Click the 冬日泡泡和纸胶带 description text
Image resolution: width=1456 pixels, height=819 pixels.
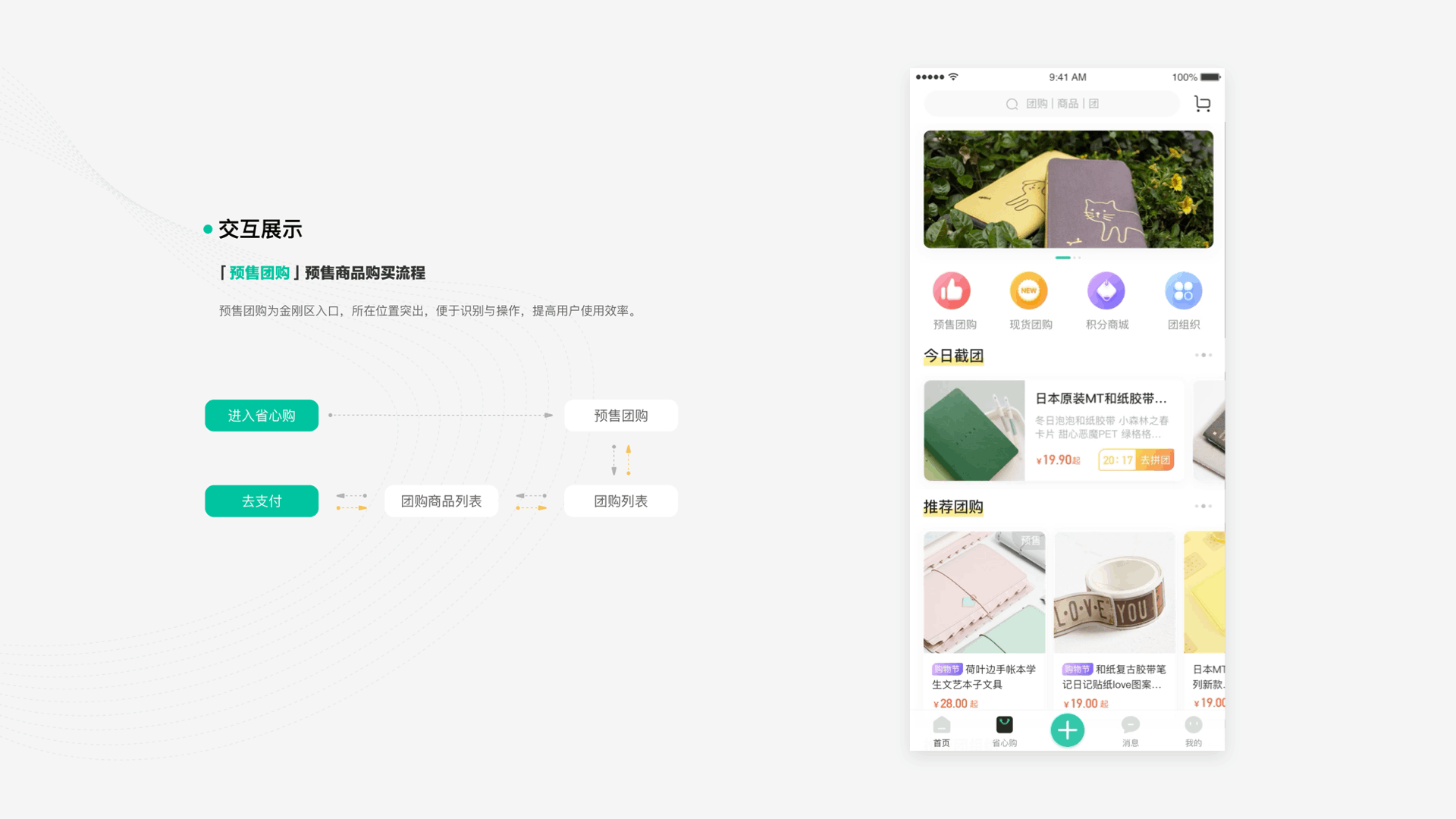(1102, 427)
